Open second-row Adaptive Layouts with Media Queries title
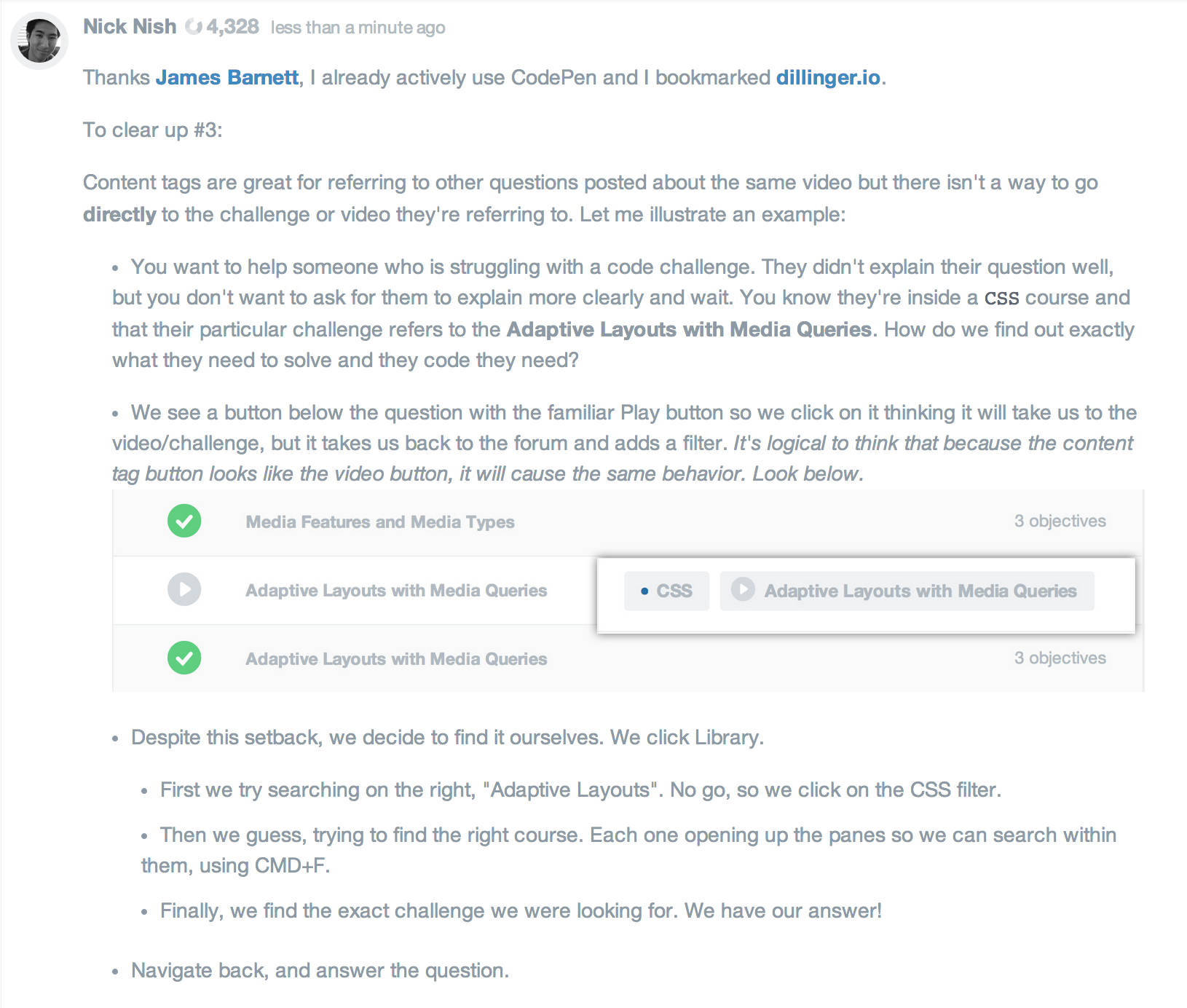Image resolution: width=1187 pixels, height=1008 pixels. click(396, 591)
